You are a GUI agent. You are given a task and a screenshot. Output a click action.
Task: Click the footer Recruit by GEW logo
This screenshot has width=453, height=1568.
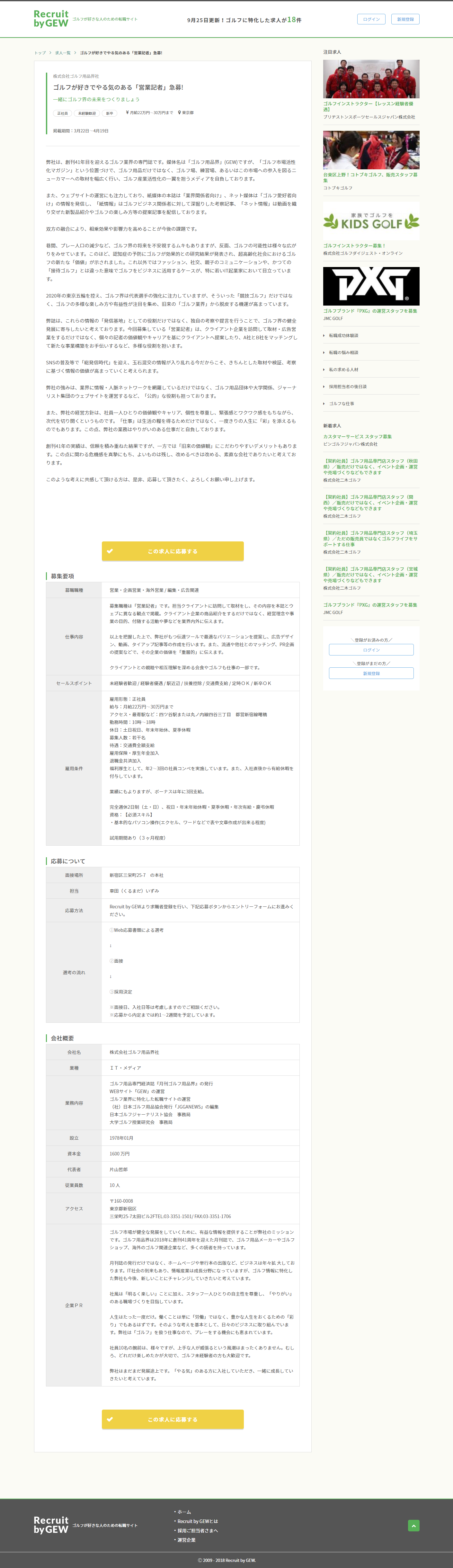click(x=50, y=1525)
